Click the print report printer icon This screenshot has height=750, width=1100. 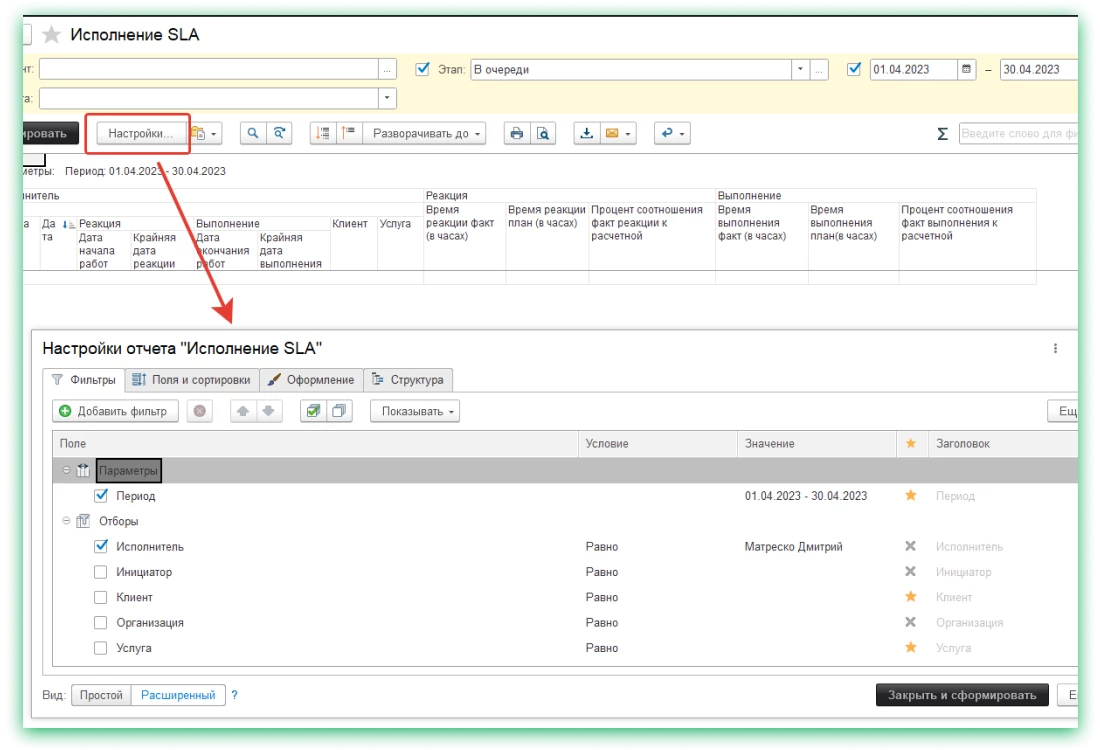pos(516,133)
